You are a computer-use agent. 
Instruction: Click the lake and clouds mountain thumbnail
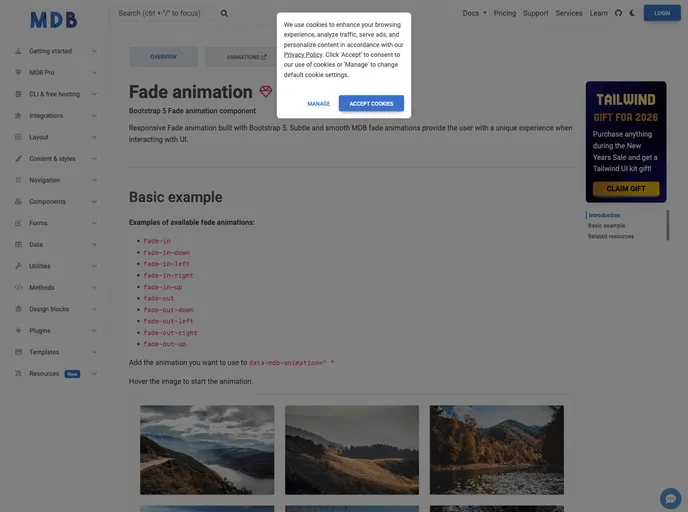click(207, 450)
